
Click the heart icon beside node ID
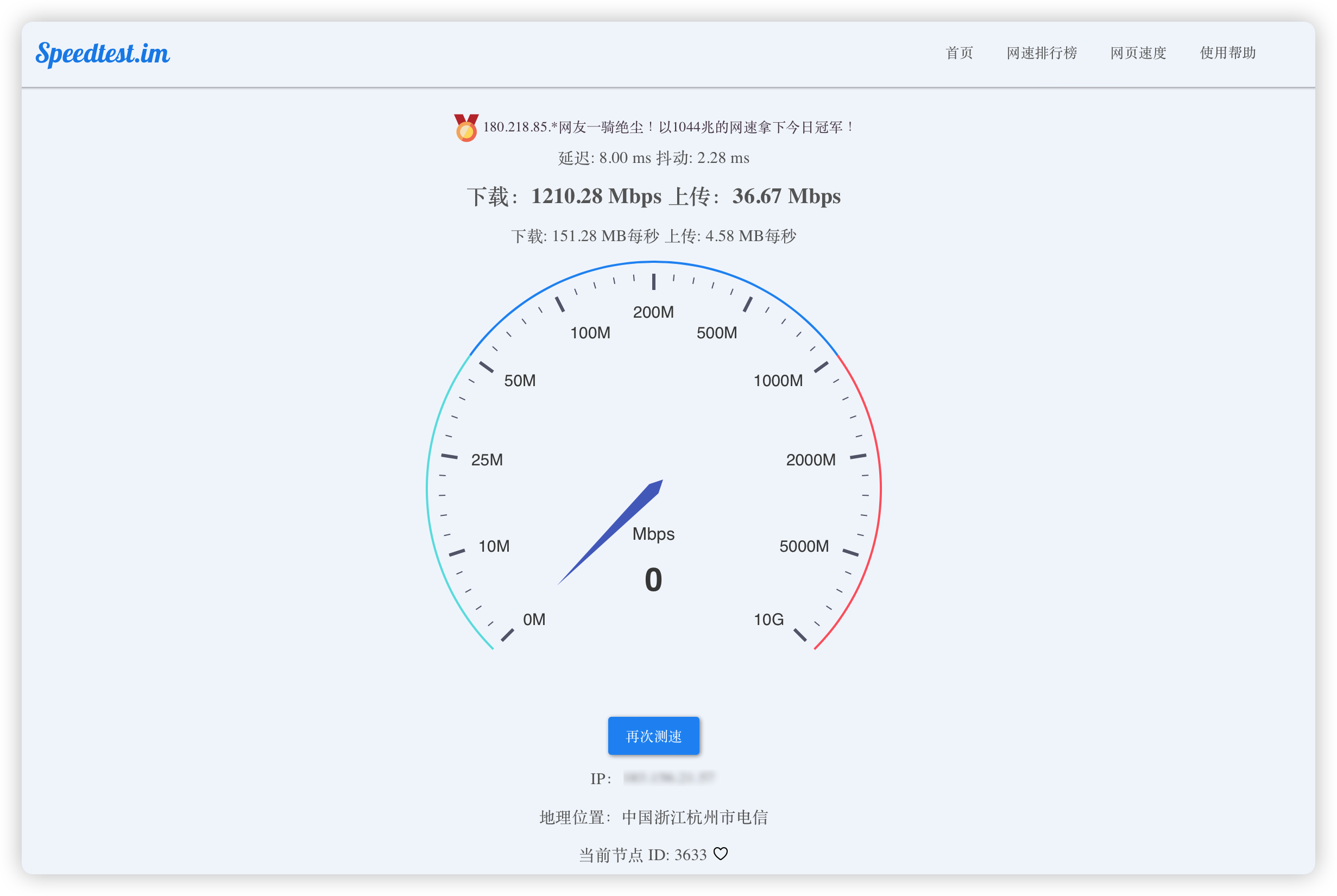pos(721,854)
